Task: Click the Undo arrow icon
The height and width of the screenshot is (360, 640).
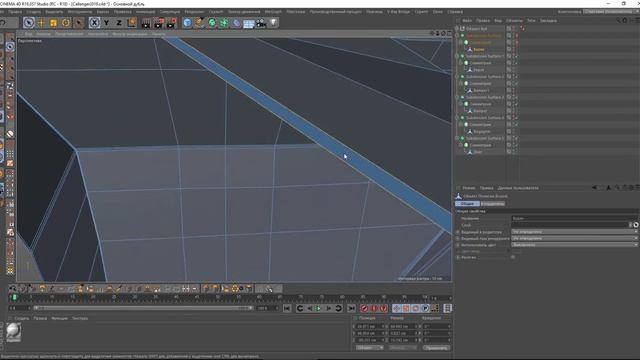Action: (x=3, y=23)
